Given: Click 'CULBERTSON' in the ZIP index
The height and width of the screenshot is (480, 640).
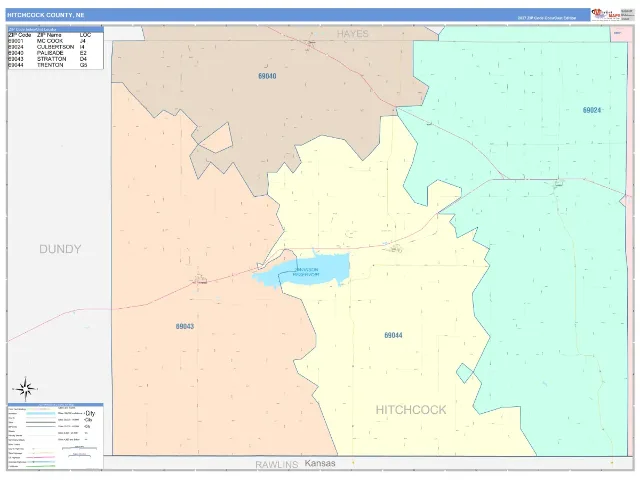Looking at the screenshot, I should click(x=56, y=47).
